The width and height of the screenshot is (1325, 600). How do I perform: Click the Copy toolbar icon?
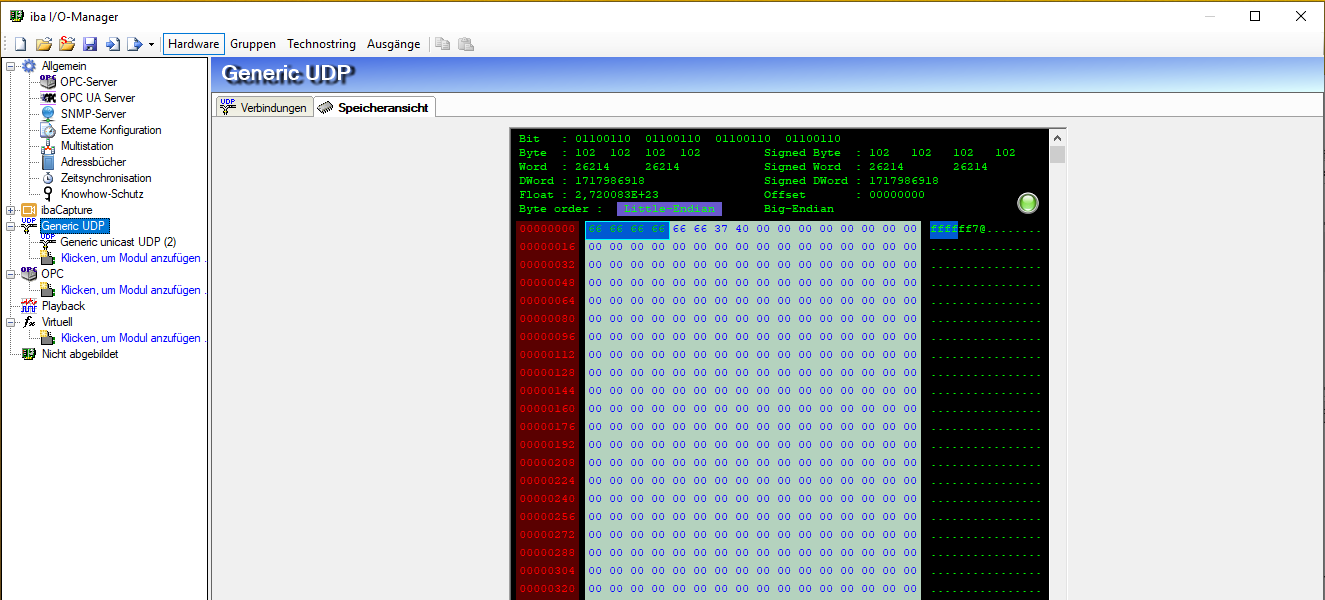click(443, 44)
